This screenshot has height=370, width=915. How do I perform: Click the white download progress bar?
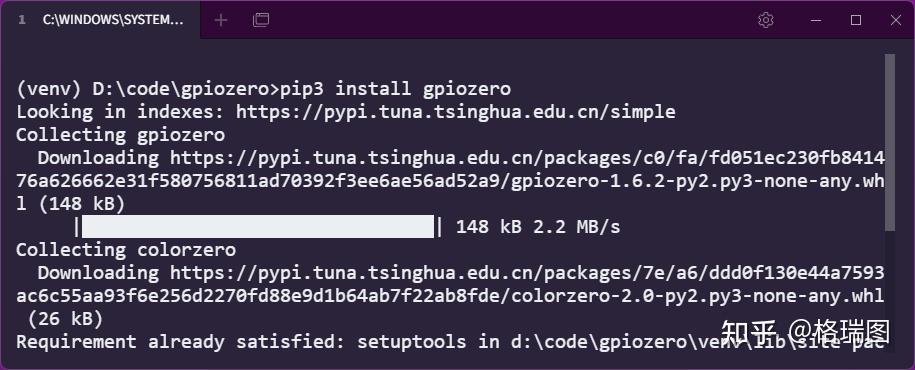tap(258, 226)
